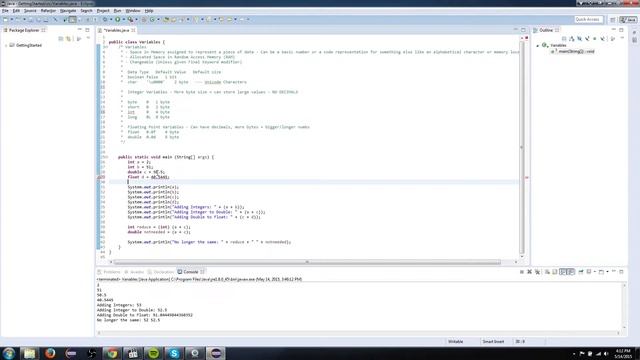Collapse all in Package Explorer toolbar

click(60, 39)
